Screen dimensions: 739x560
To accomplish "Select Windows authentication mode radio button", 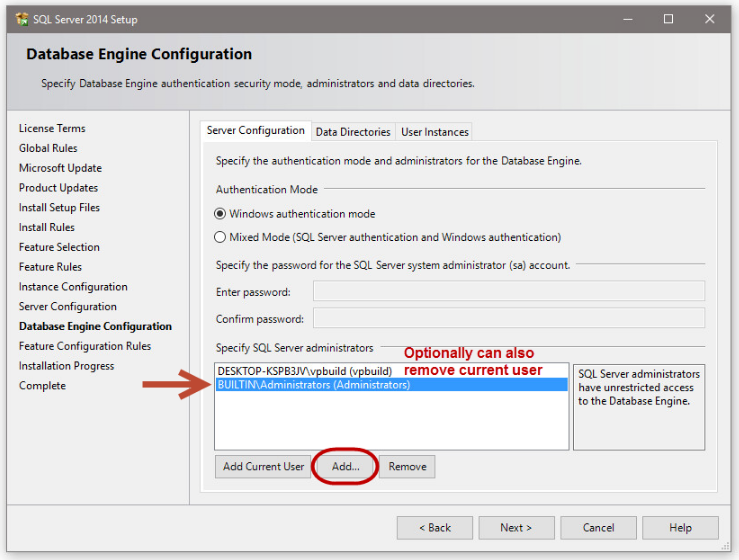I will tap(221, 214).
